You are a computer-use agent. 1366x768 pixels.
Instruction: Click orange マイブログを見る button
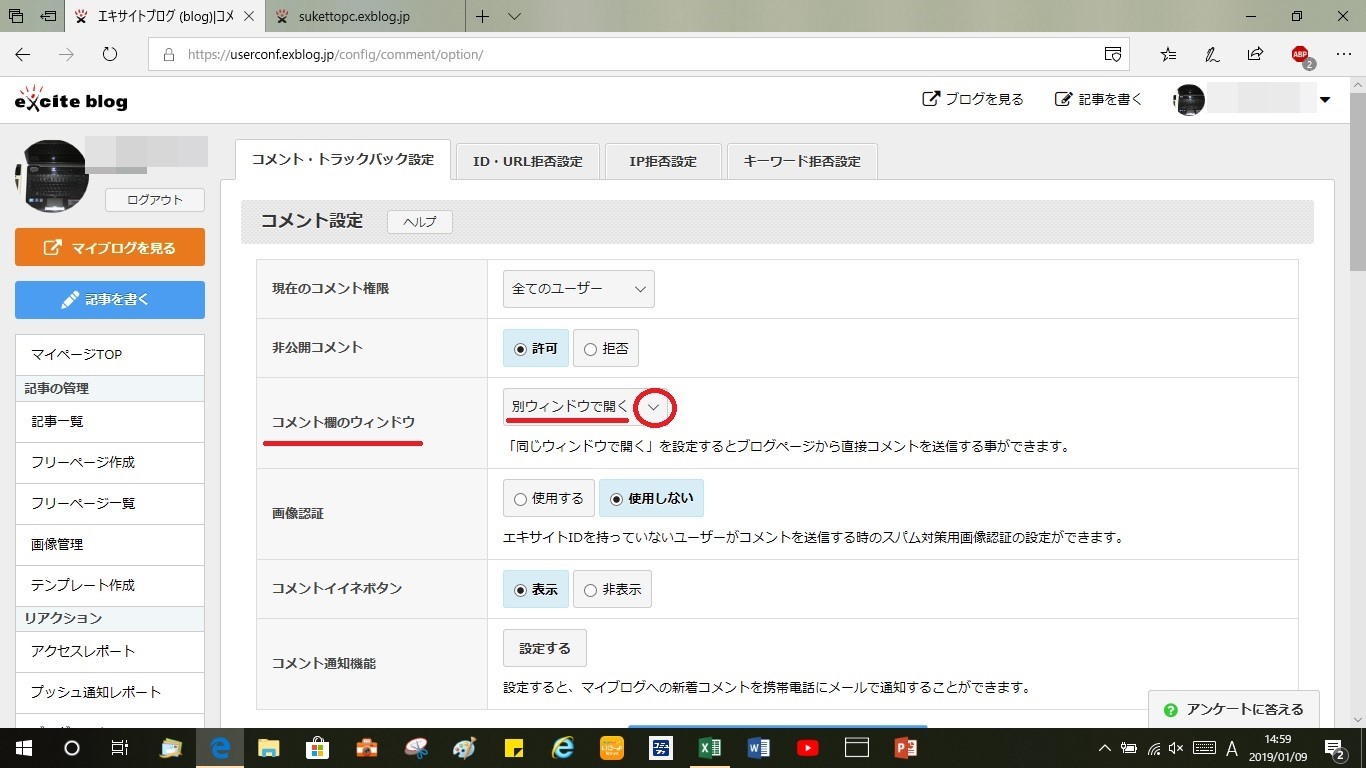(x=110, y=247)
